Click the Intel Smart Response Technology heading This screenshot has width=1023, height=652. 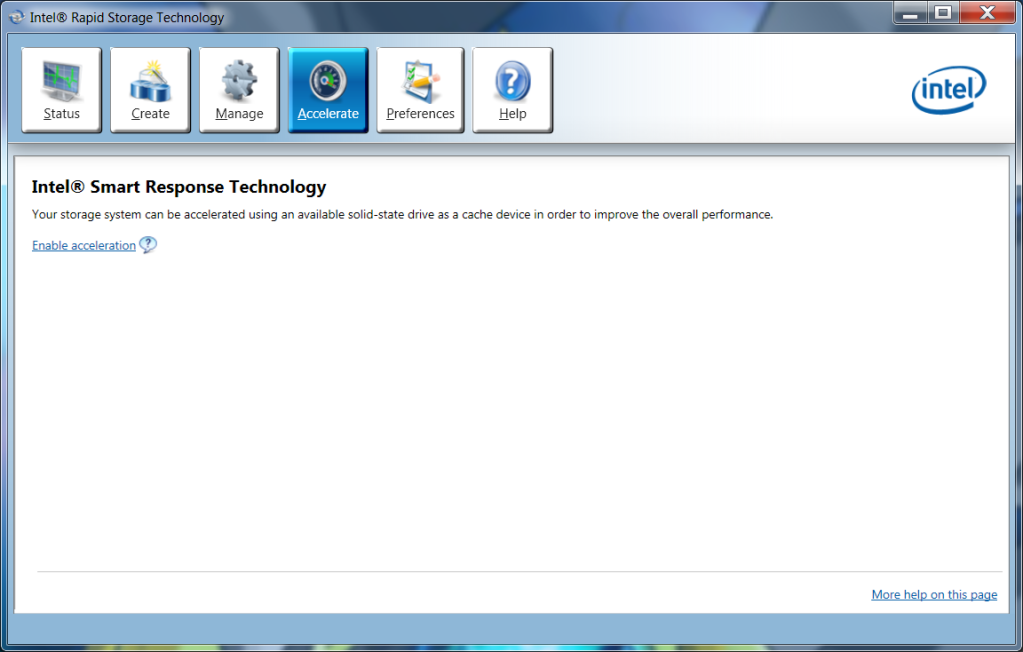coord(179,187)
